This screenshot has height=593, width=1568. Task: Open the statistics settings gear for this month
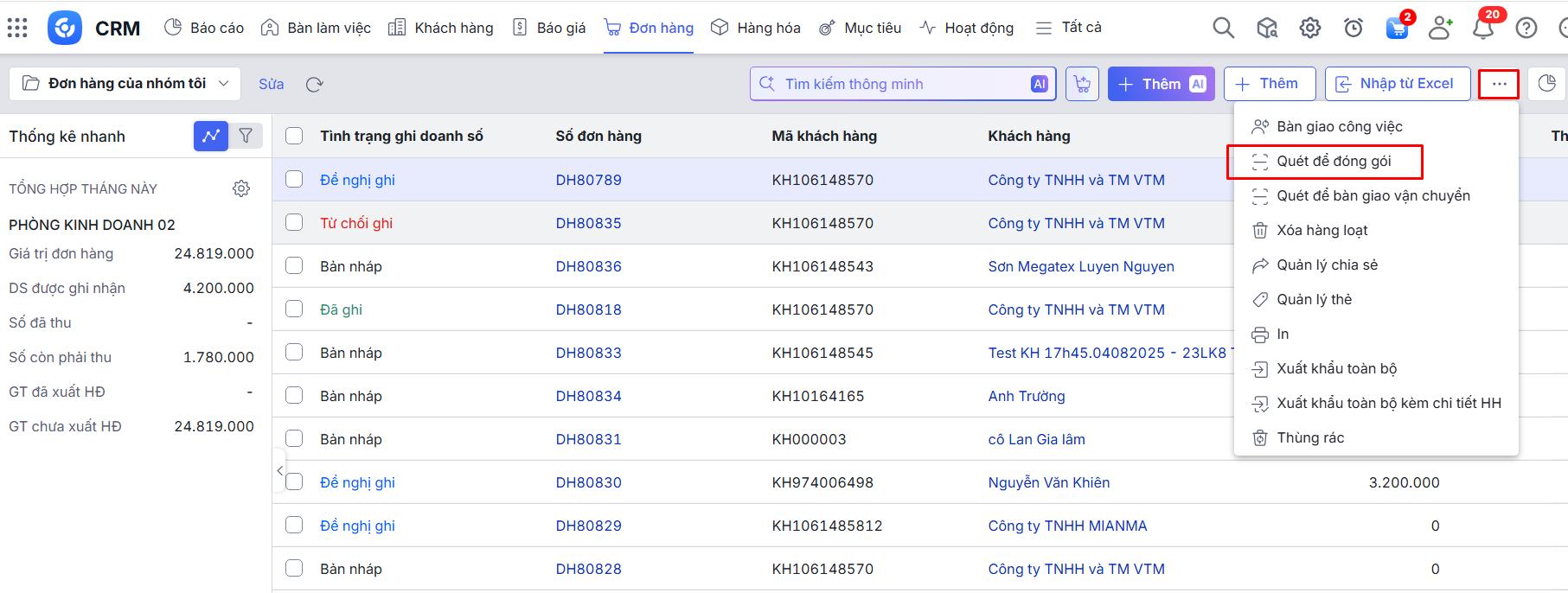click(241, 188)
